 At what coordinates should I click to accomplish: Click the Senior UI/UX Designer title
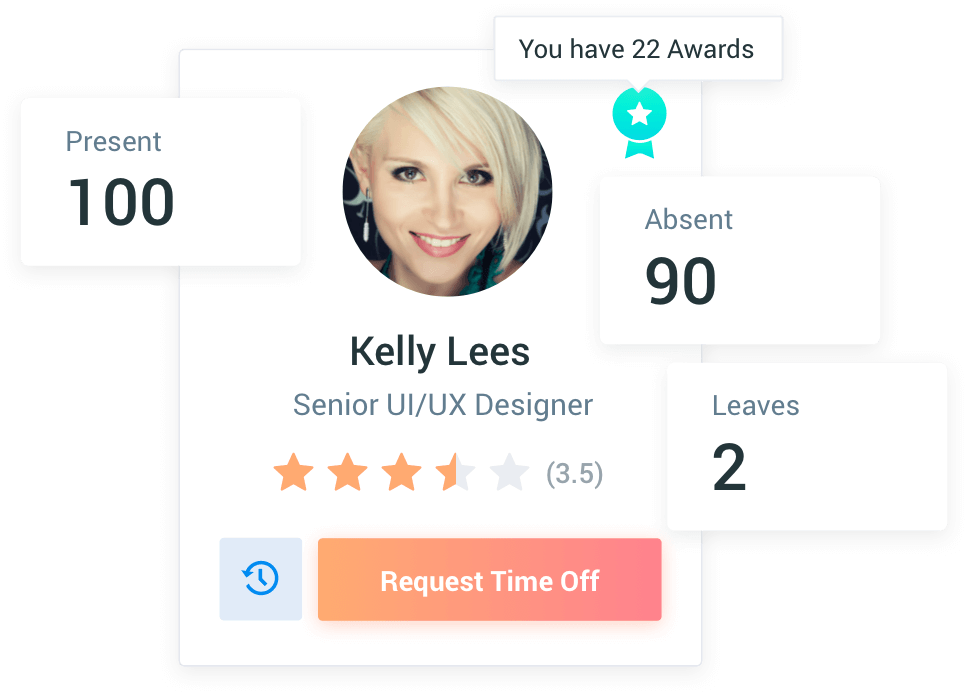pos(443,405)
